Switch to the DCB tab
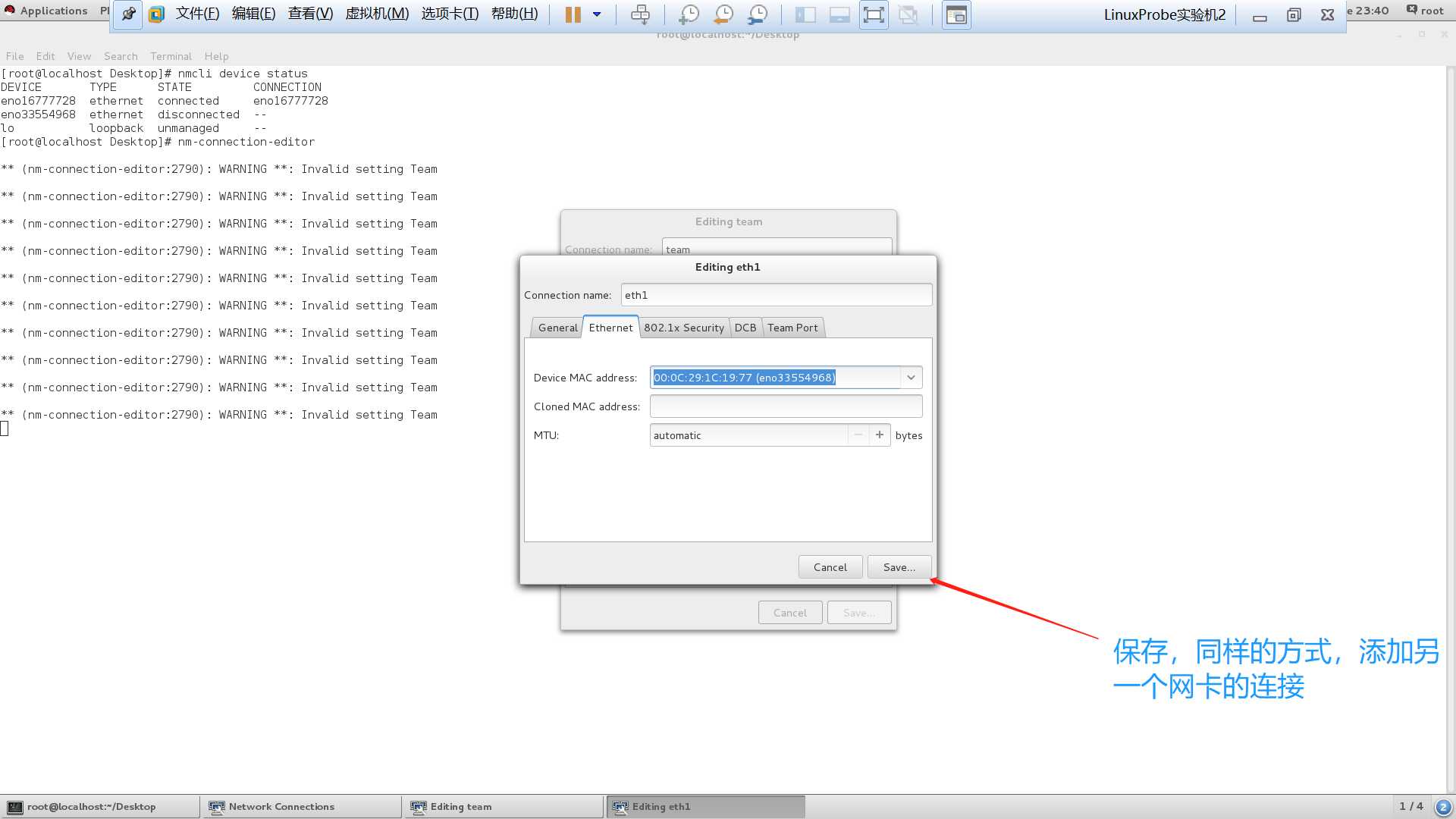The height and width of the screenshot is (819, 1456). (745, 328)
